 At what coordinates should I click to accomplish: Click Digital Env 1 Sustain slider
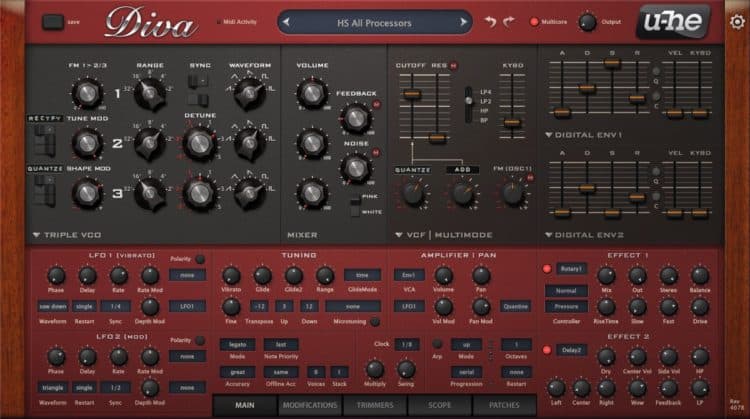pyautogui.click(x=612, y=63)
